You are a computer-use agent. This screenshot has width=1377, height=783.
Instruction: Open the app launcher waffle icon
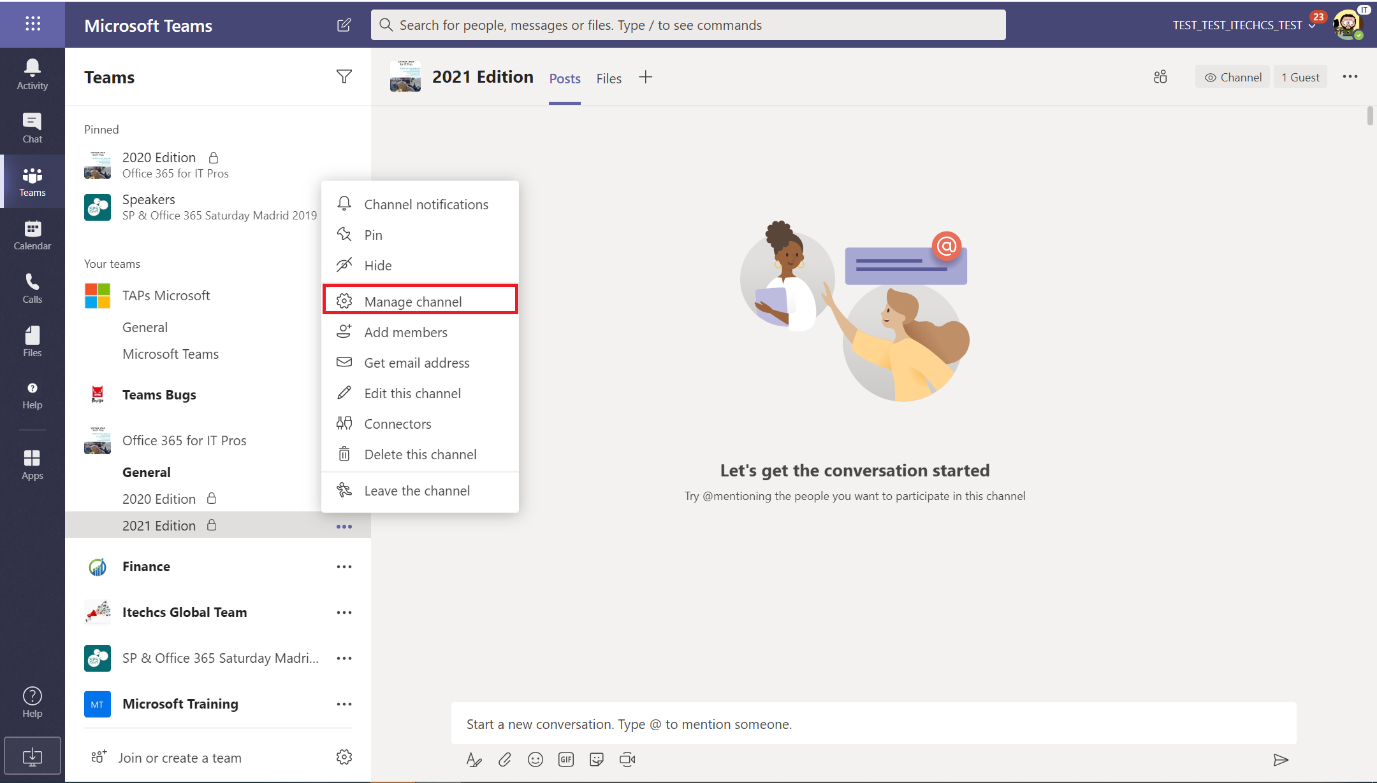[x=32, y=24]
